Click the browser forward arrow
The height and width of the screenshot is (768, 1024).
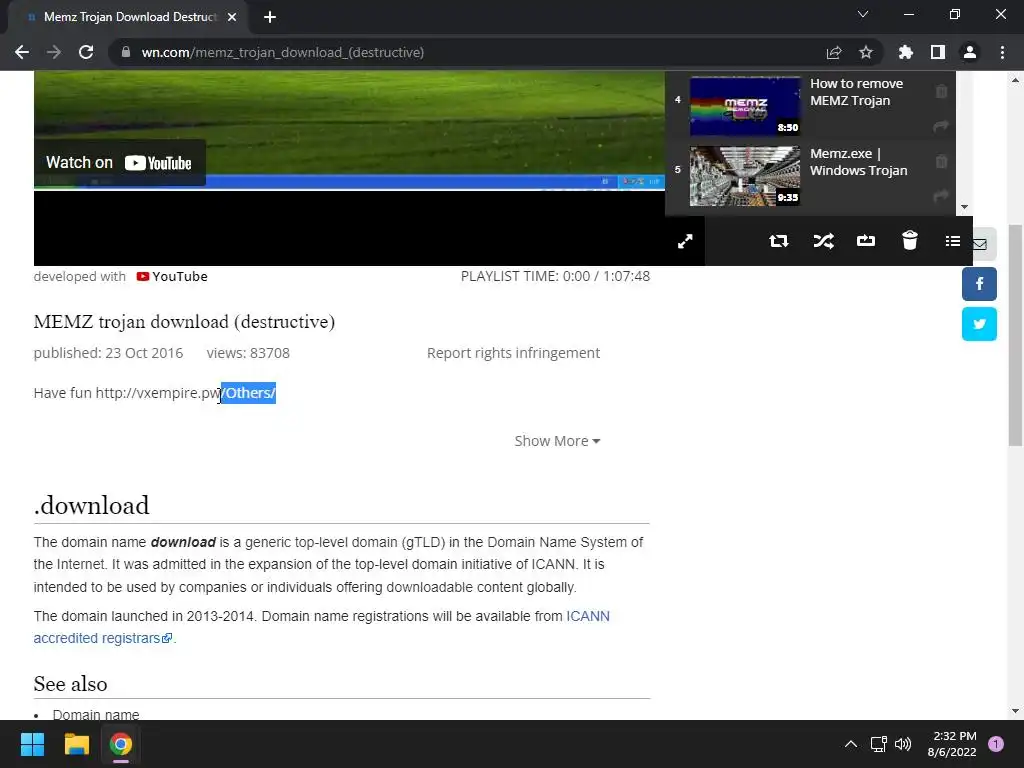tap(54, 52)
